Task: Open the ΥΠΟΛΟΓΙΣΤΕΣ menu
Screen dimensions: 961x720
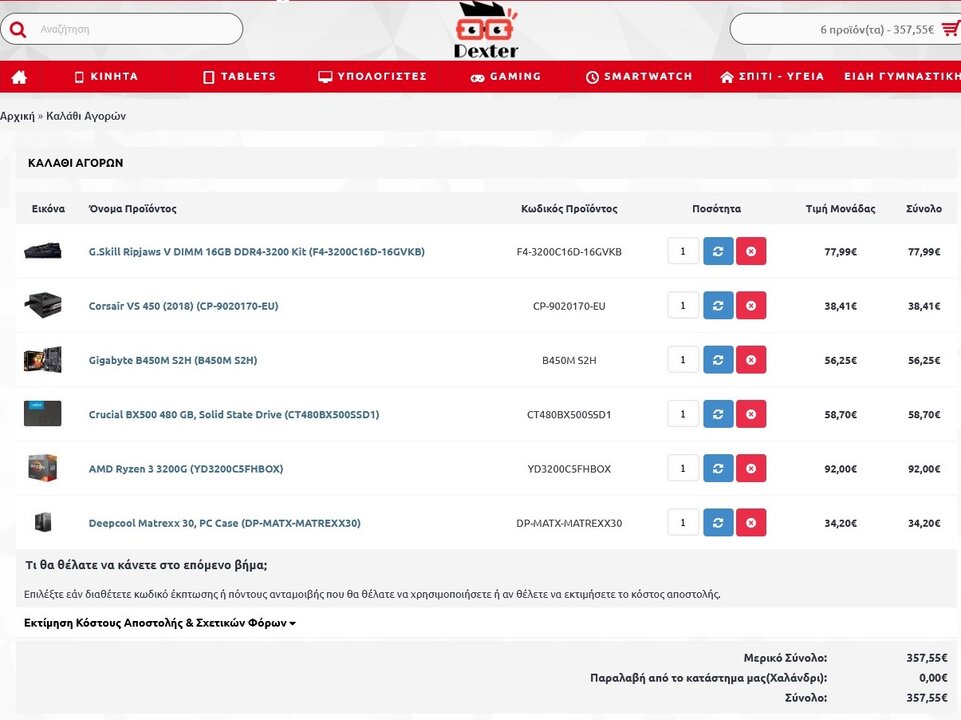Action: click(x=372, y=77)
